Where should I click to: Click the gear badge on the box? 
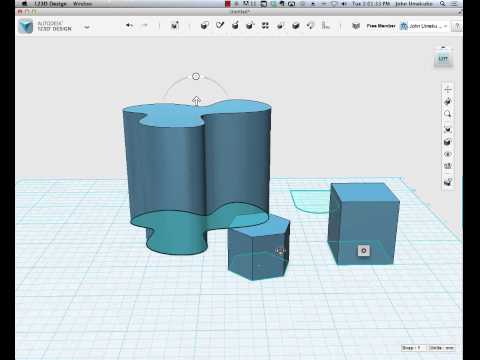pyautogui.click(x=364, y=251)
